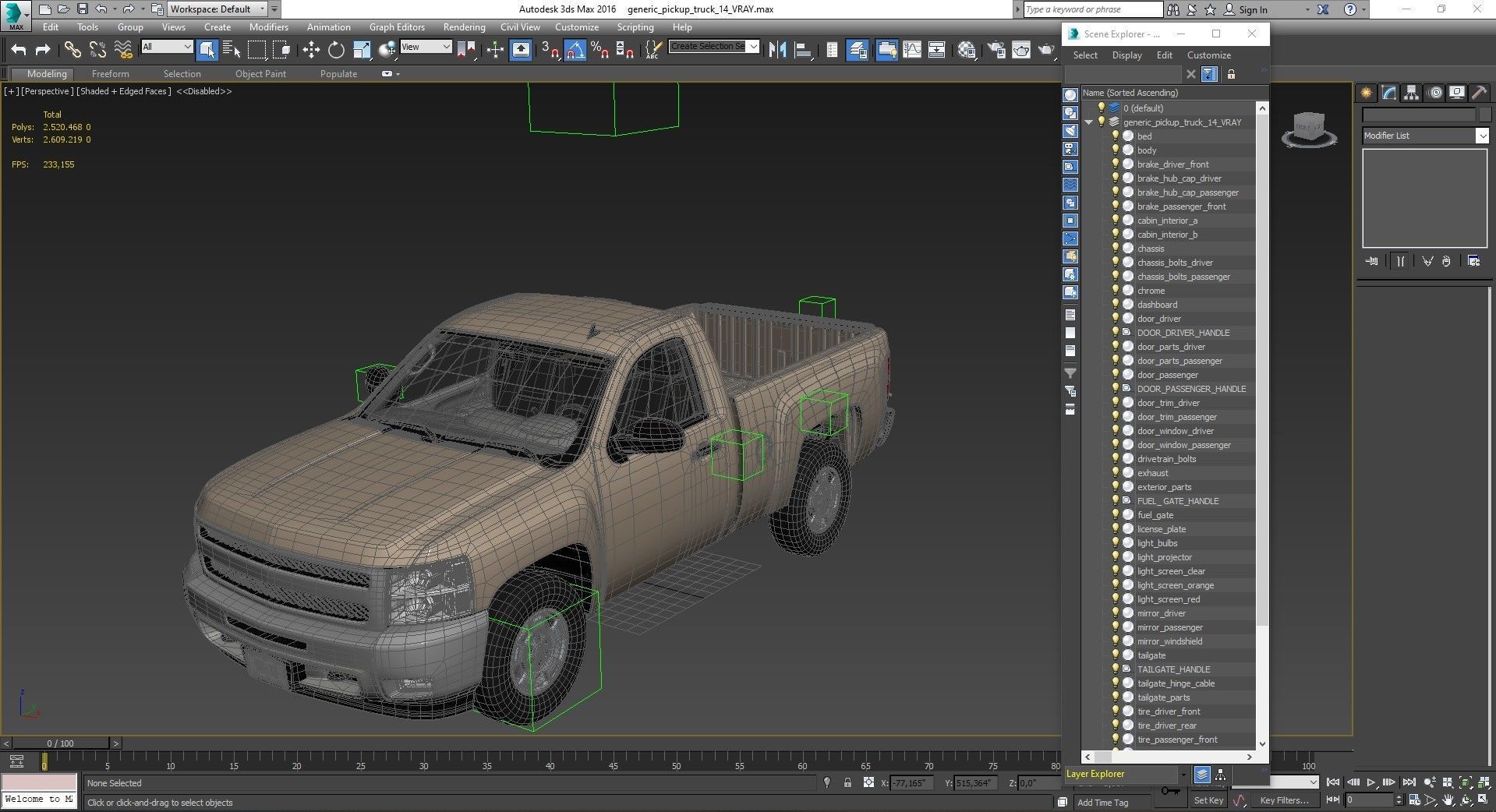Click the Key Filters button
1496x812 pixels.
(x=1284, y=800)
